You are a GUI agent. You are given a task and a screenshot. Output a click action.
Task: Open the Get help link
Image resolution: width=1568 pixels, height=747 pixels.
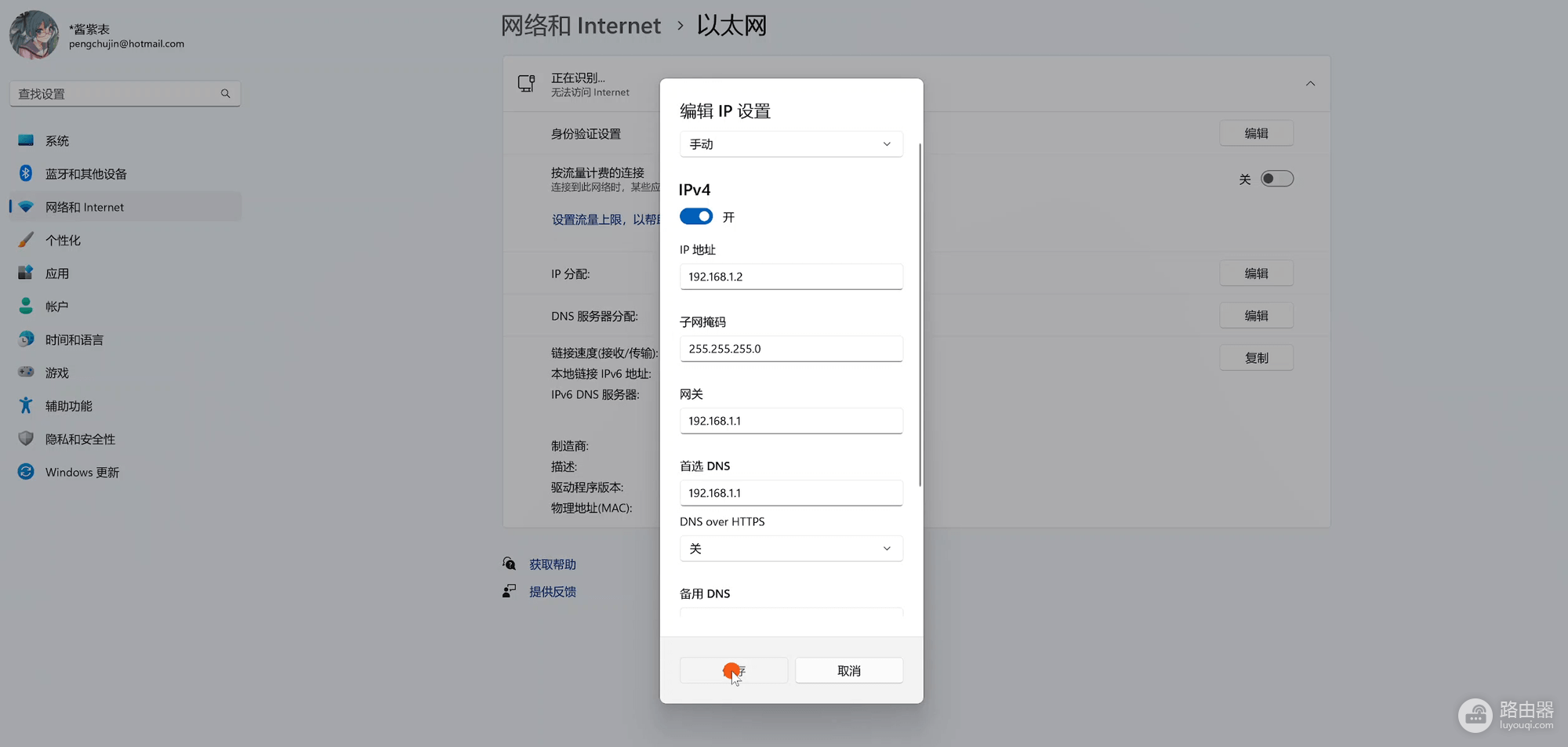point(552,564)
